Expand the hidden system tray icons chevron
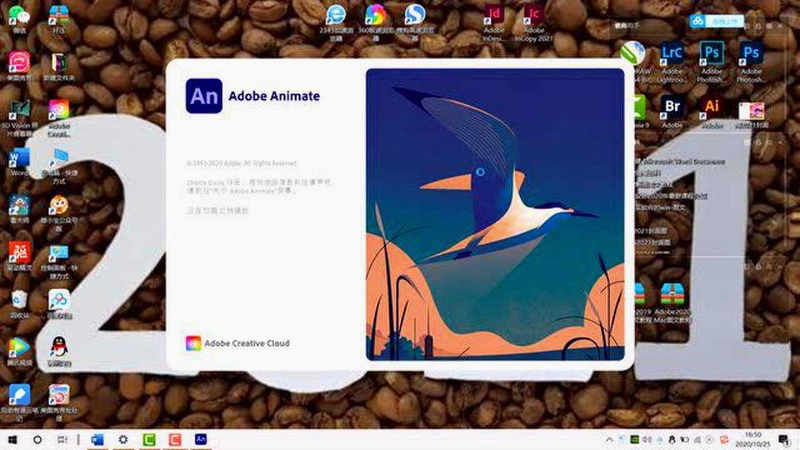The width and height of the screenshot is (800, 450). (x=609, y=439)
